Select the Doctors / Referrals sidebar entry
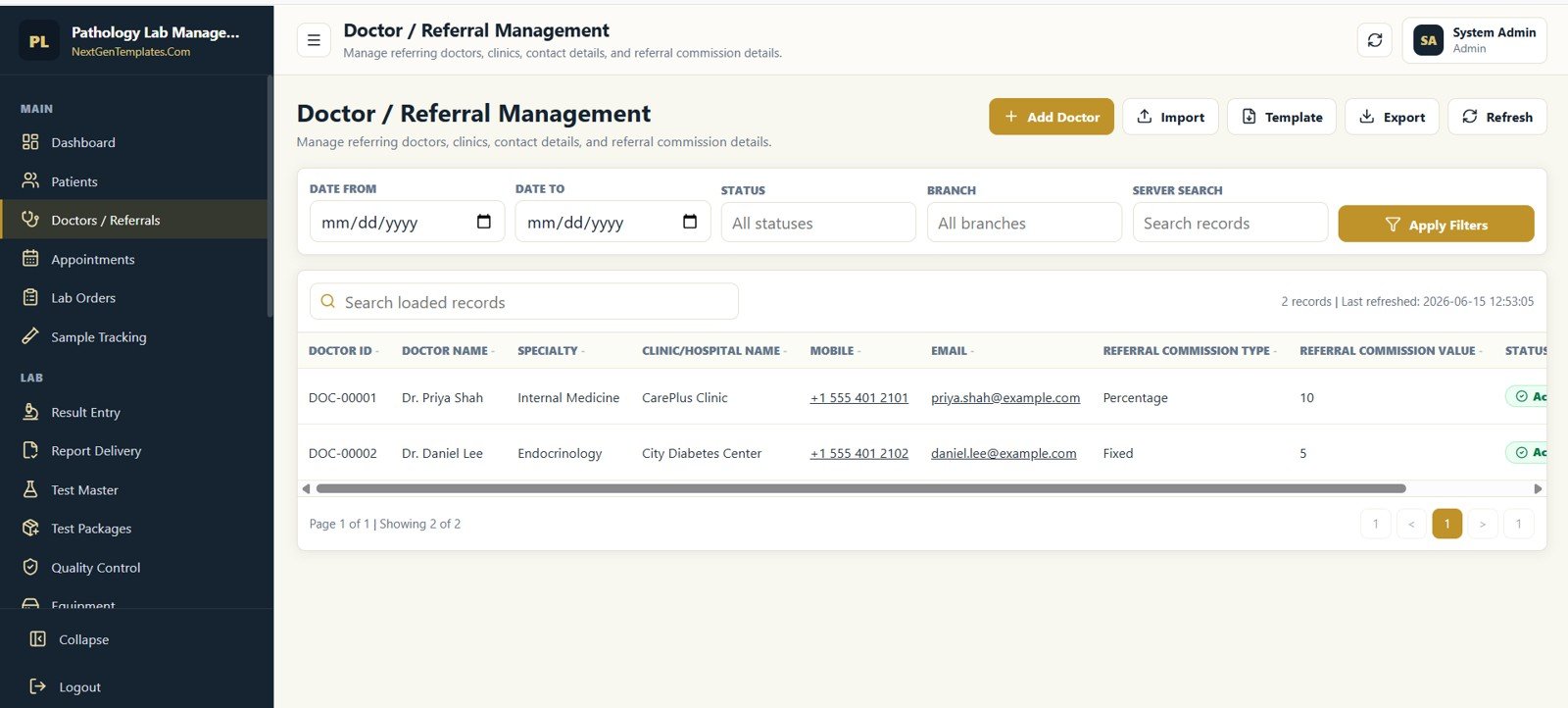The width and height of the screenshot is (1568, 708). coord(133,220)
